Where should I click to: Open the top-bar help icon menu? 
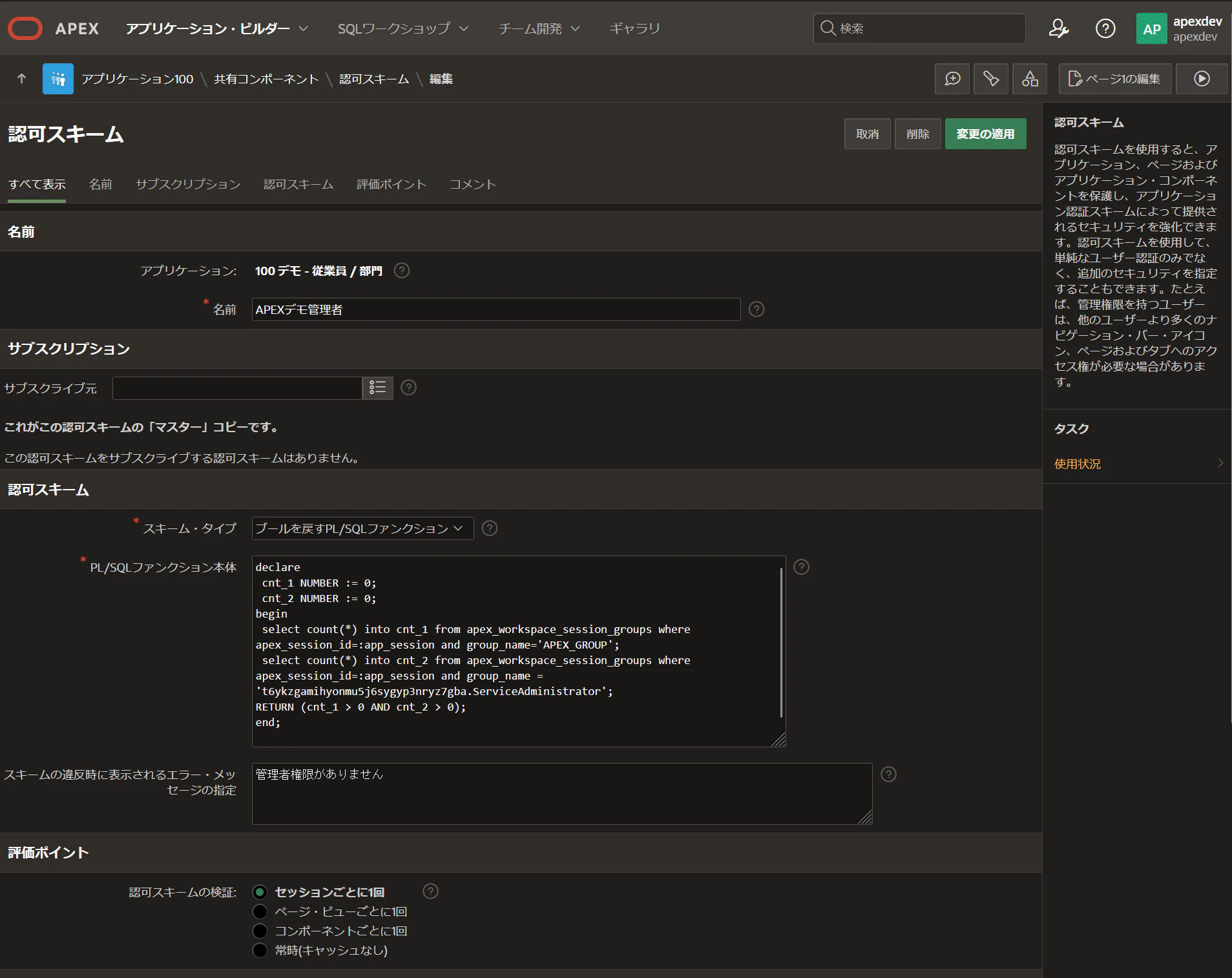(1105, 28)
